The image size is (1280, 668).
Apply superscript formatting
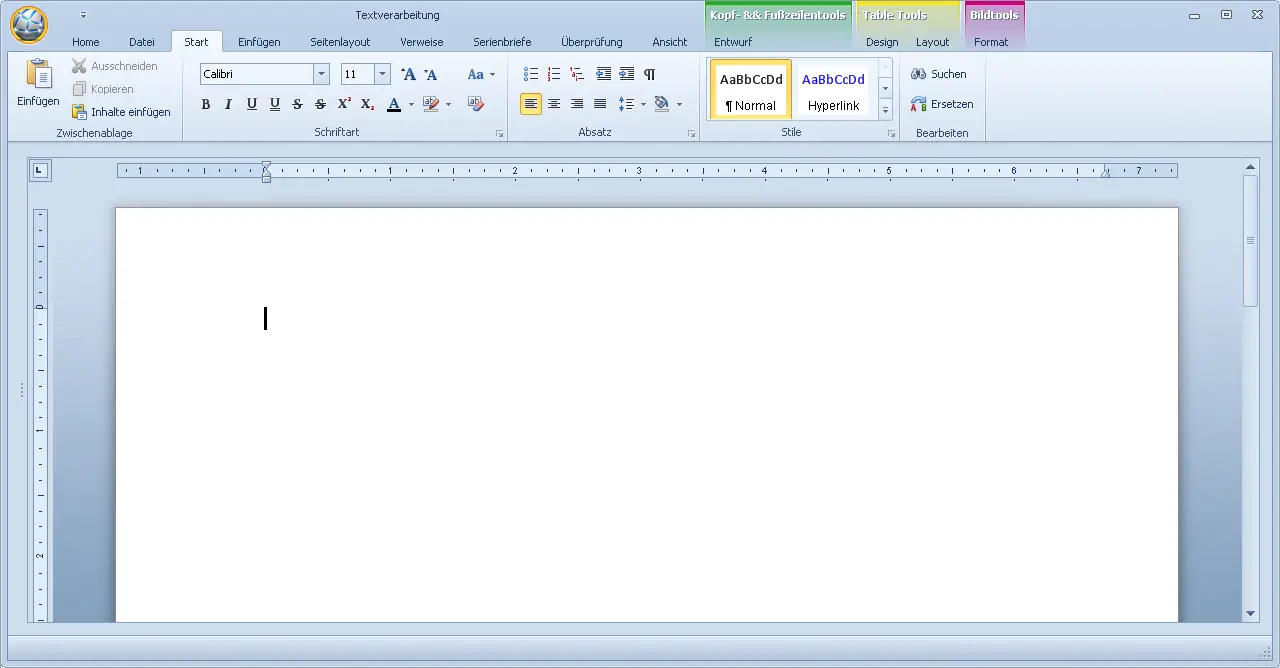pyautogui.click(x=344, y=104)
